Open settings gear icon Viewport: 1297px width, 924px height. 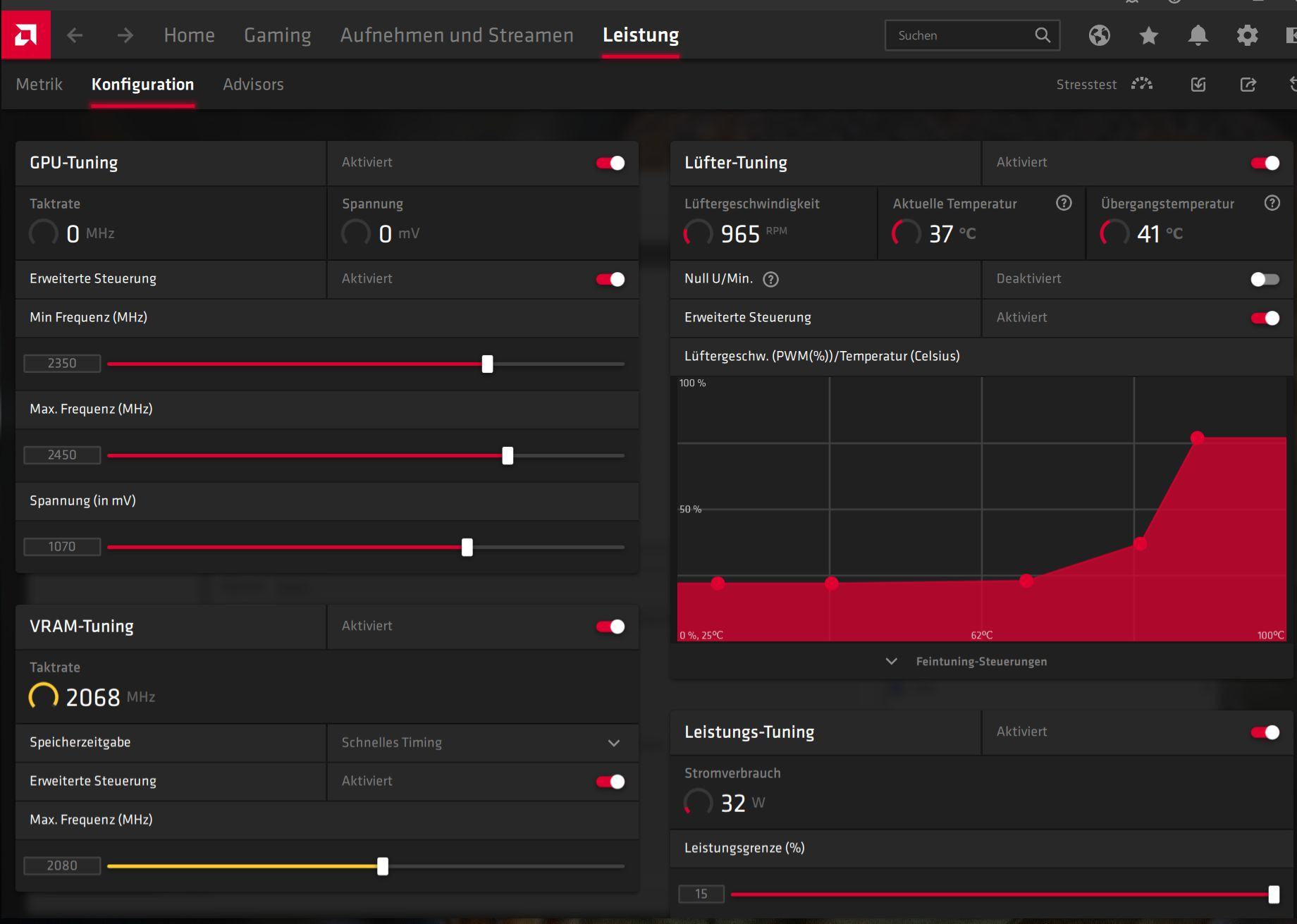pyautogui.click(x=1247, y=35)
